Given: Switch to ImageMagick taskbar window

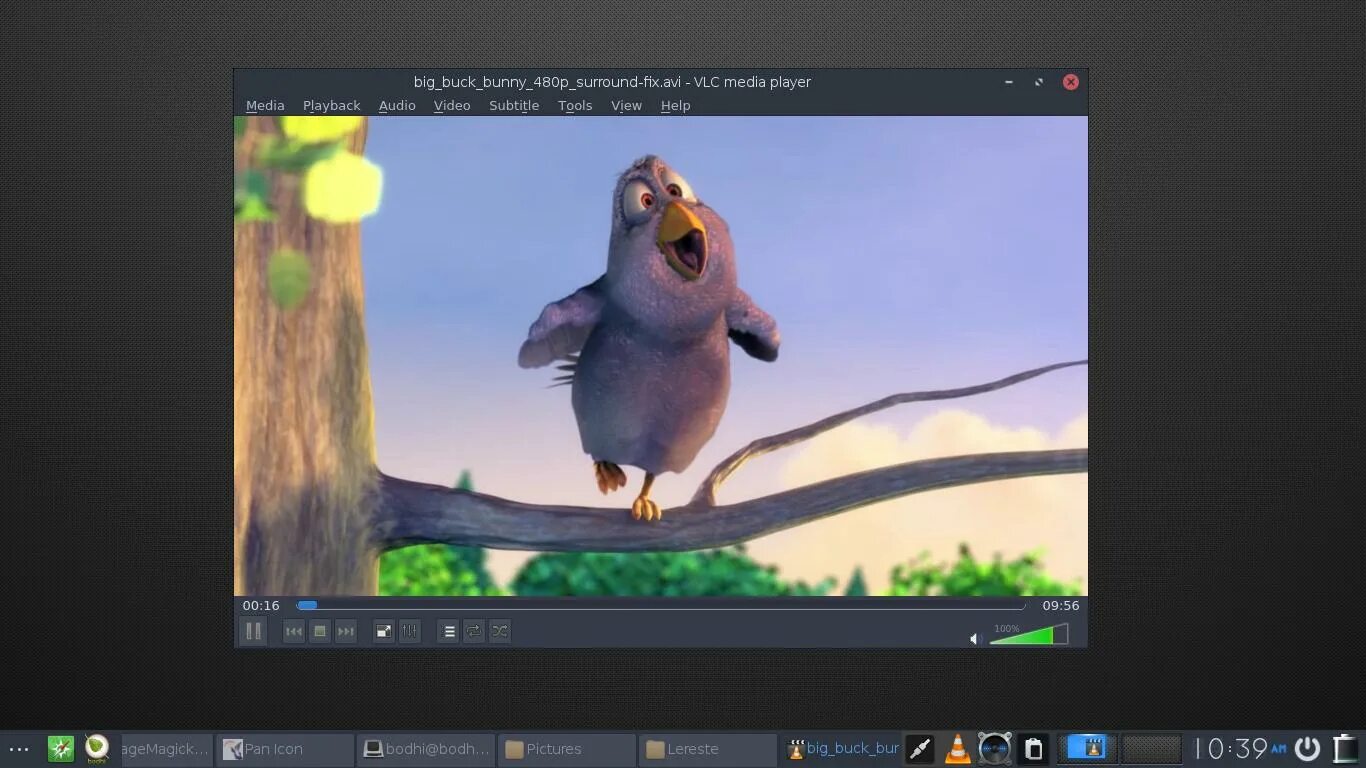Looking at the screenshot, I should pos(165,748).
